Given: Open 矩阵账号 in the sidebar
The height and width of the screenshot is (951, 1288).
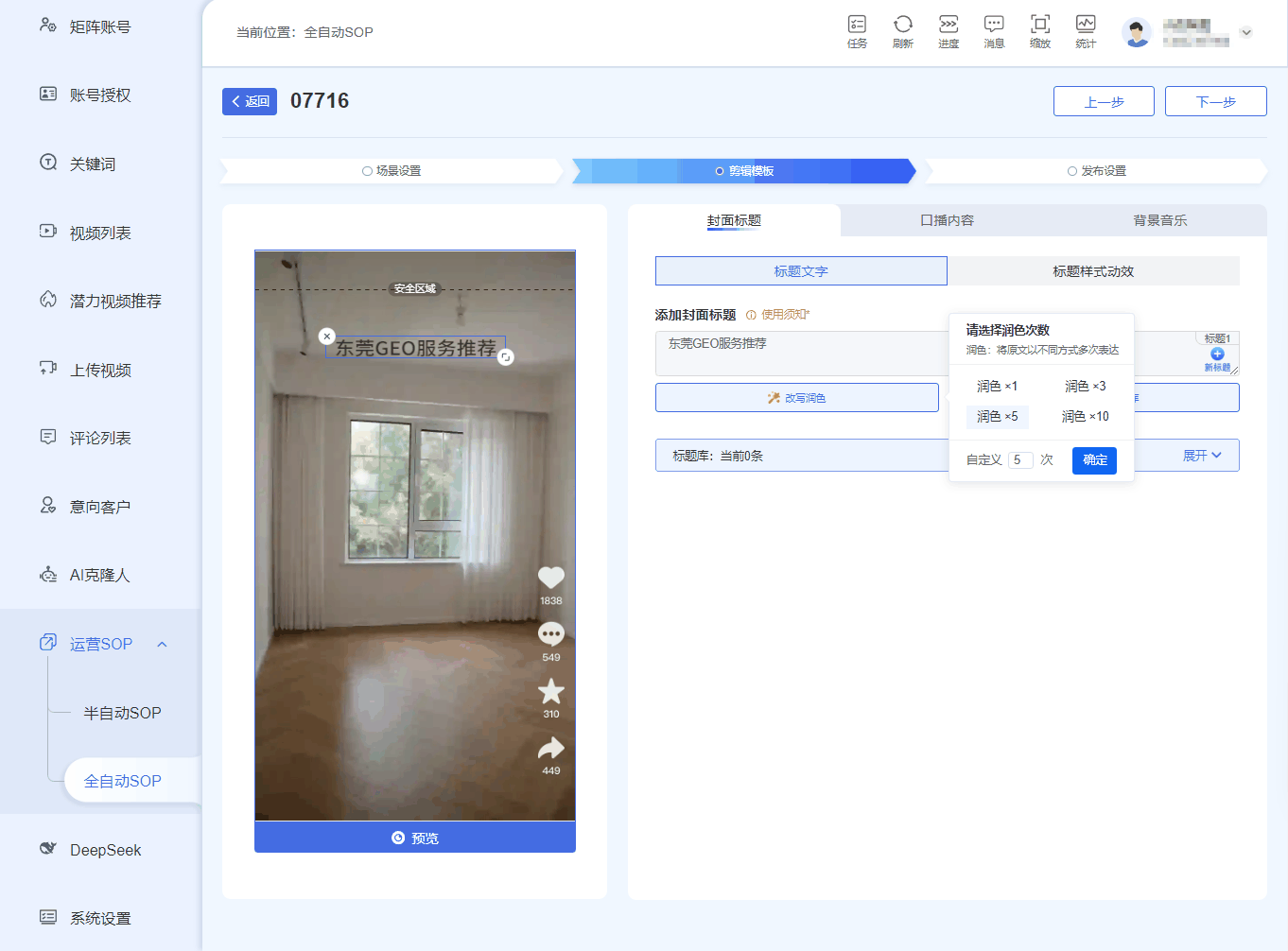Looking at the screenshot, I should [x=100, y=26].
